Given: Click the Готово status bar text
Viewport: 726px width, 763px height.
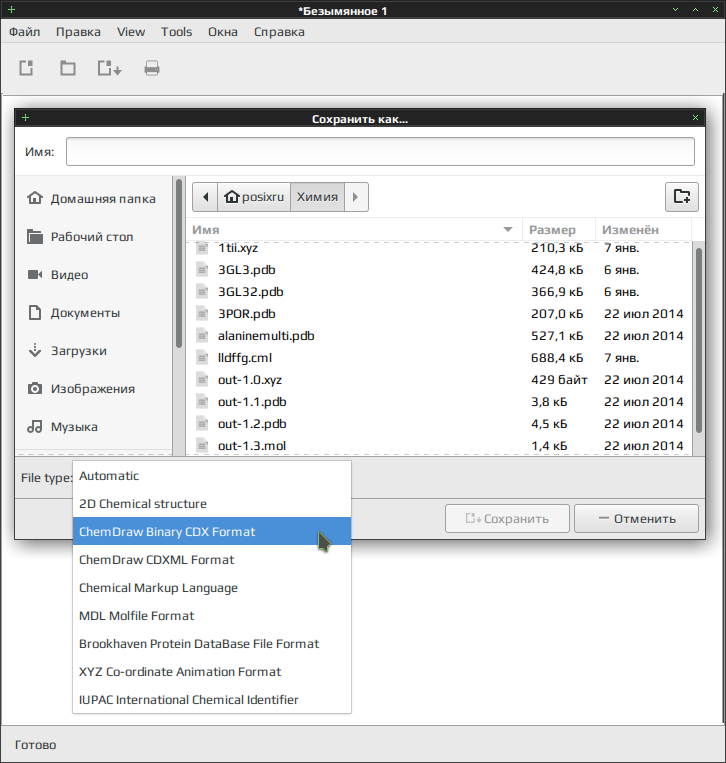Looking at the screenshot, I should pos(36,745).
